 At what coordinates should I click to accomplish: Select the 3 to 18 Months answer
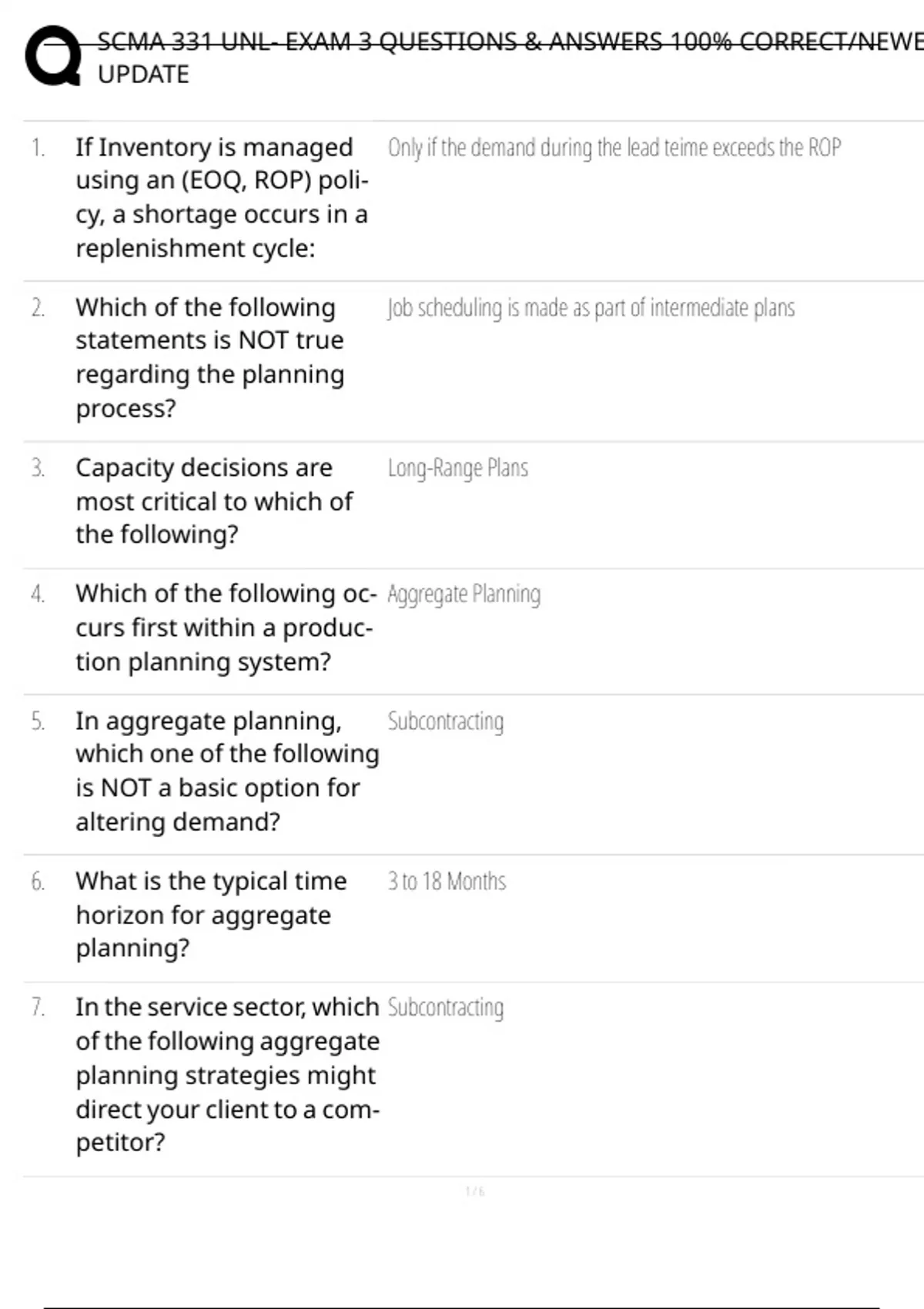coord(447,881)
